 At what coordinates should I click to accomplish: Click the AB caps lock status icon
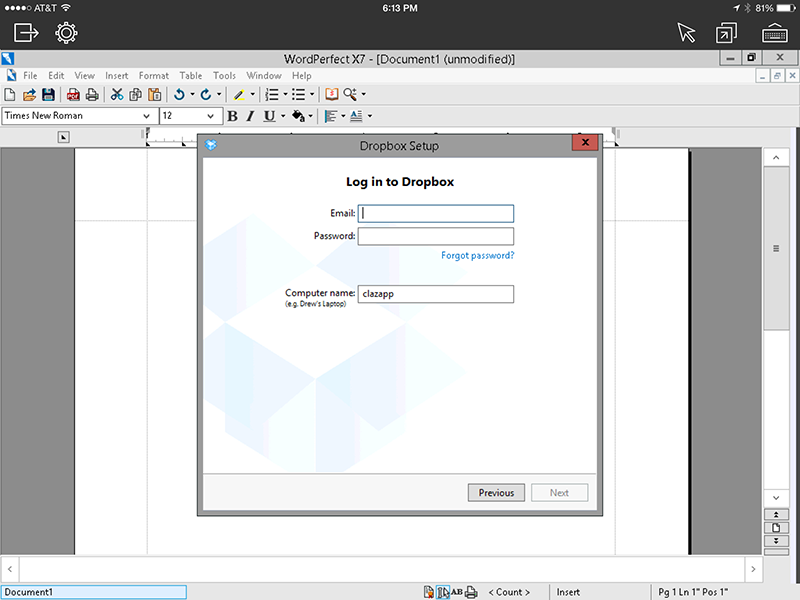click(457, 592)
